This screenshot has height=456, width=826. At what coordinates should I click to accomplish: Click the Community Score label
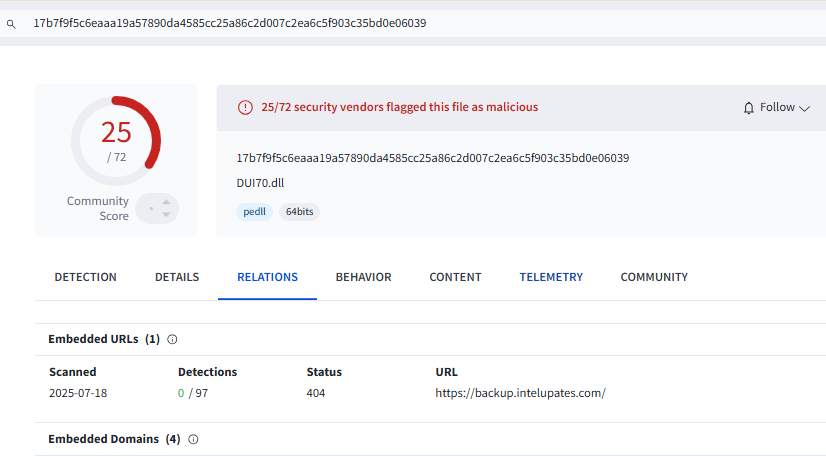pyautogui.click(x=97, y=209)
